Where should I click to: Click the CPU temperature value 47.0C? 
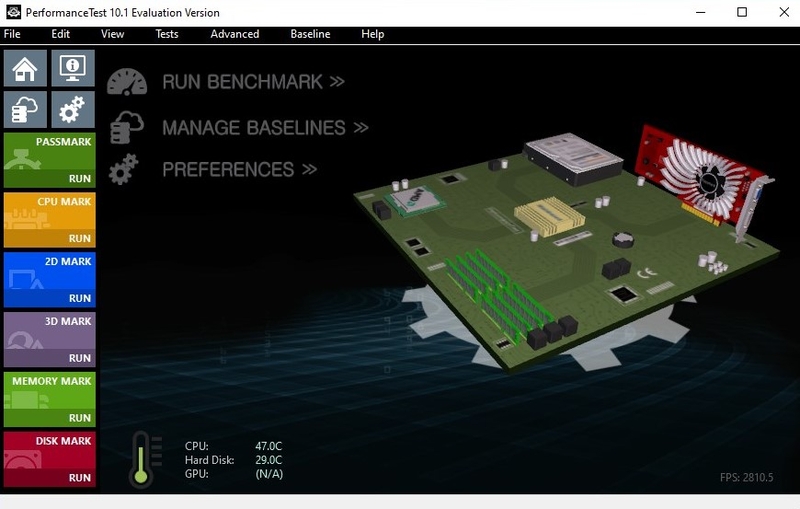click(x=268, y=446)
